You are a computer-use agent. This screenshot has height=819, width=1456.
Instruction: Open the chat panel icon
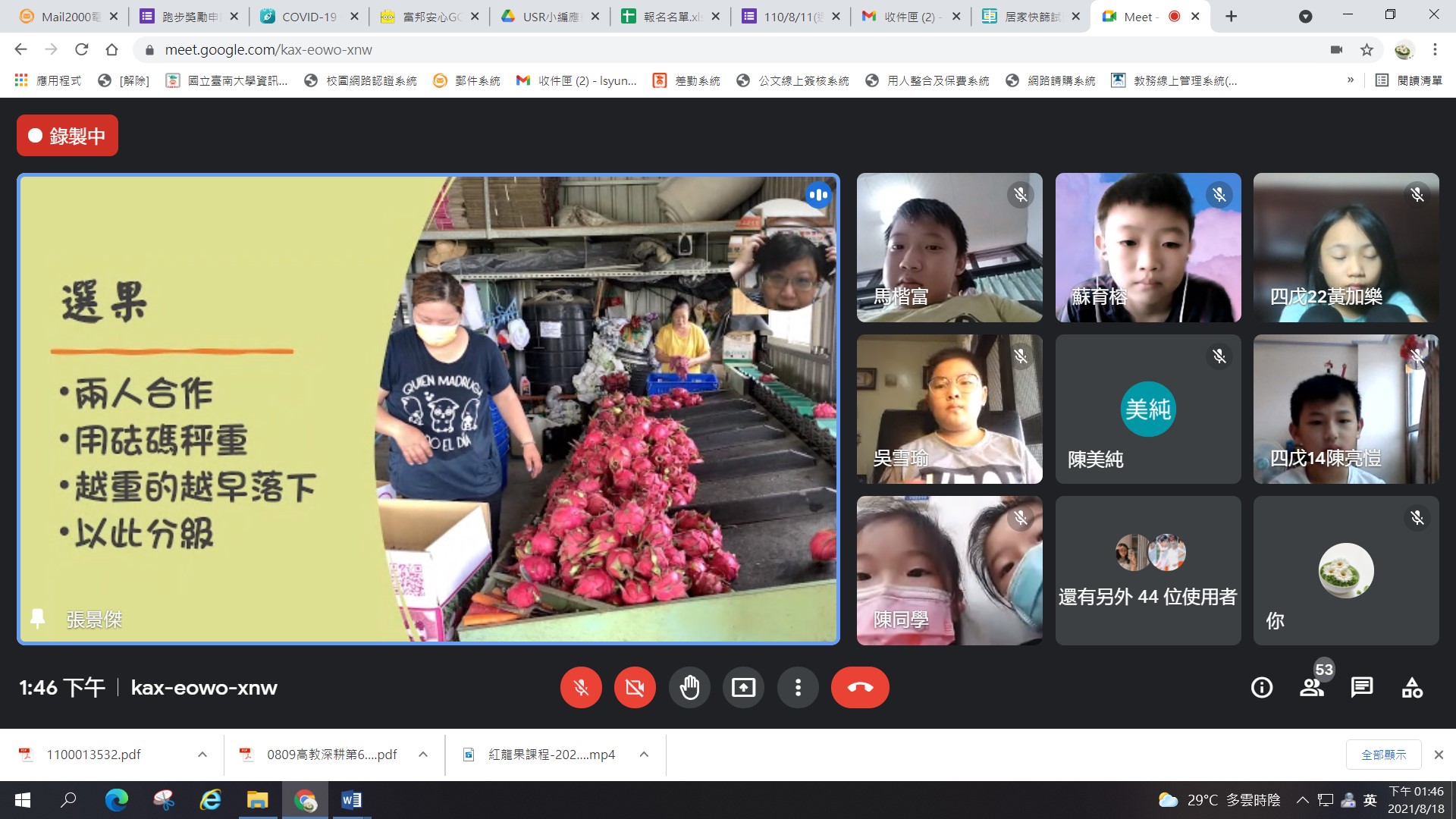pos(1362,688)
